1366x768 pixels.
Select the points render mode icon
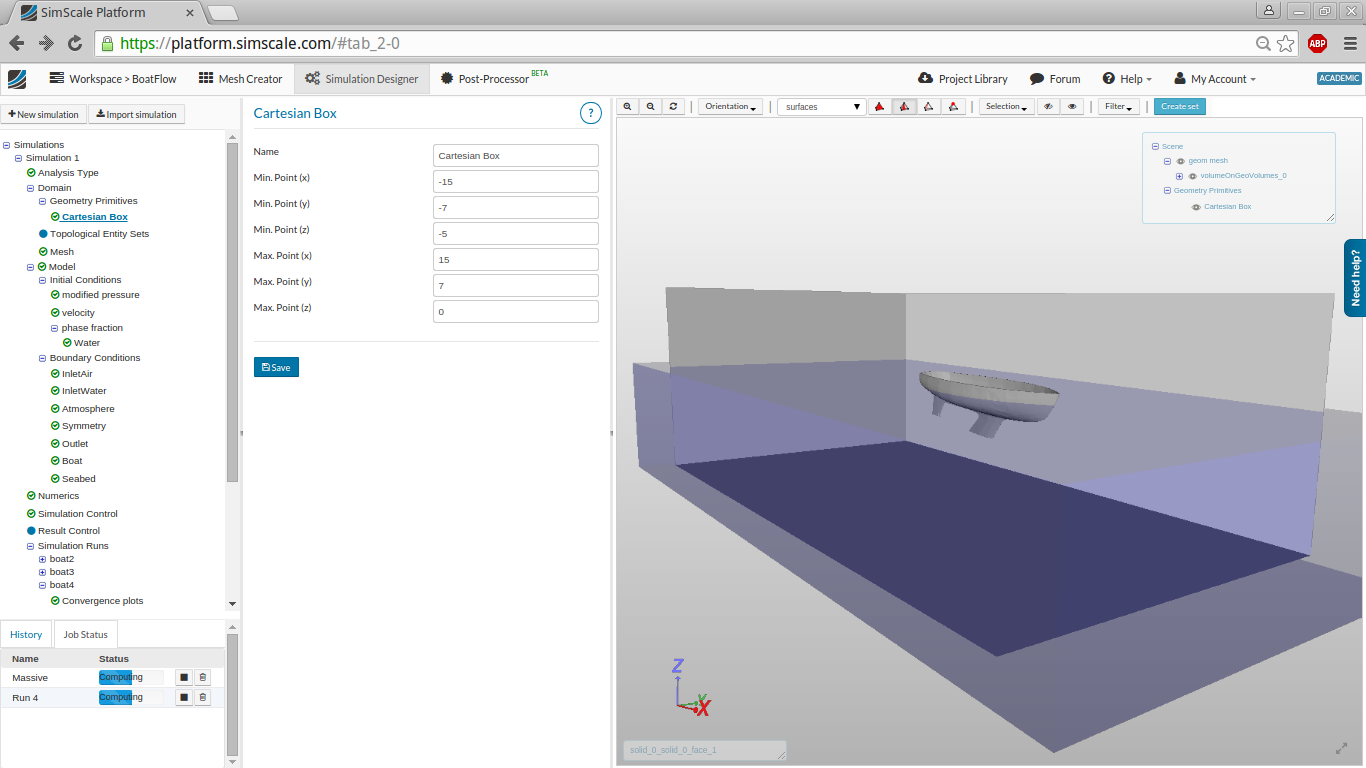pyautogui.click(x=953, y=107)
